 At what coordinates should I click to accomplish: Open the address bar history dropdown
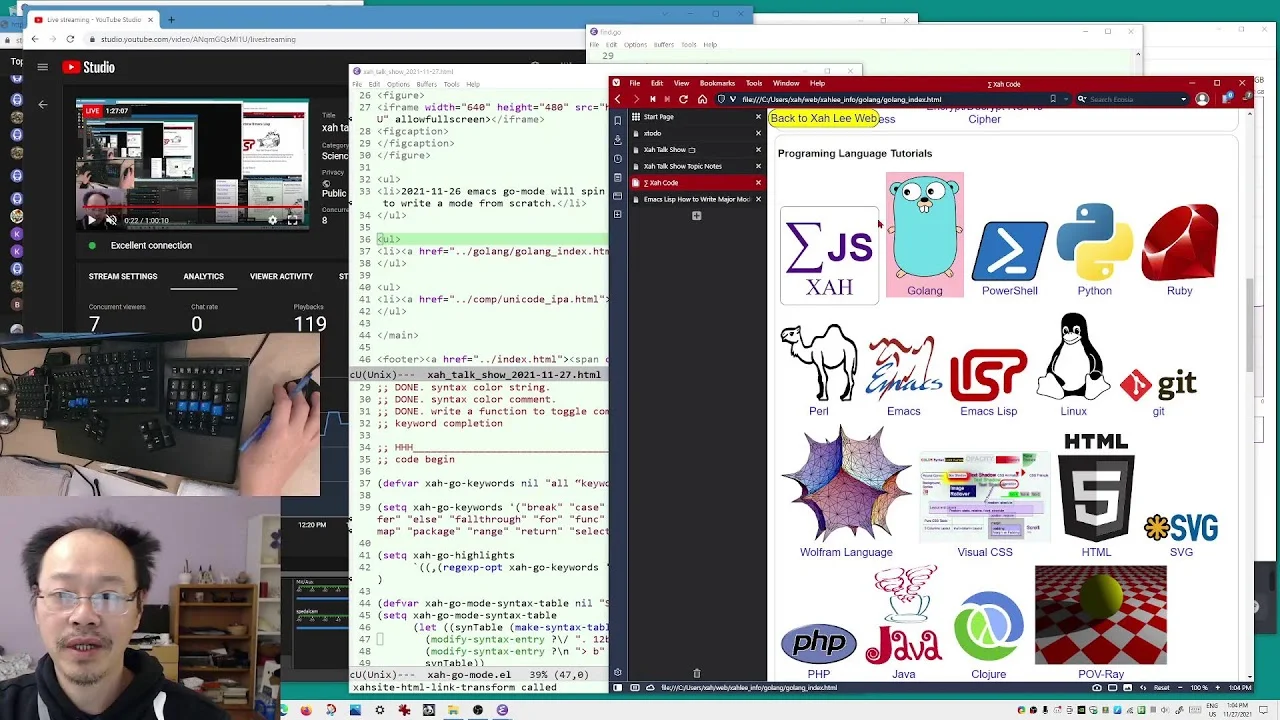(x=1066, y=99)
